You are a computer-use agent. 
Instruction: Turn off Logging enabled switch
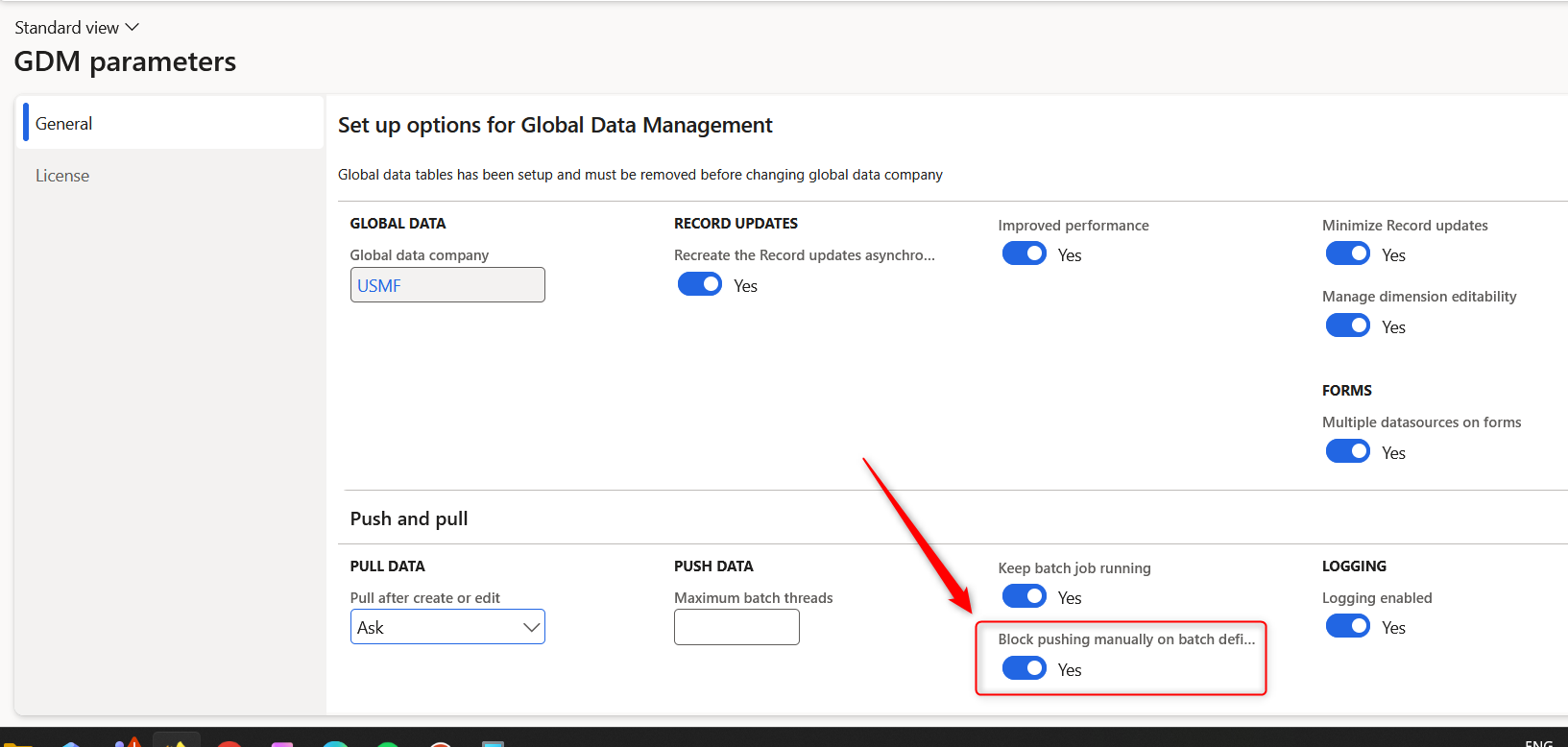(x=1347, y=627)
